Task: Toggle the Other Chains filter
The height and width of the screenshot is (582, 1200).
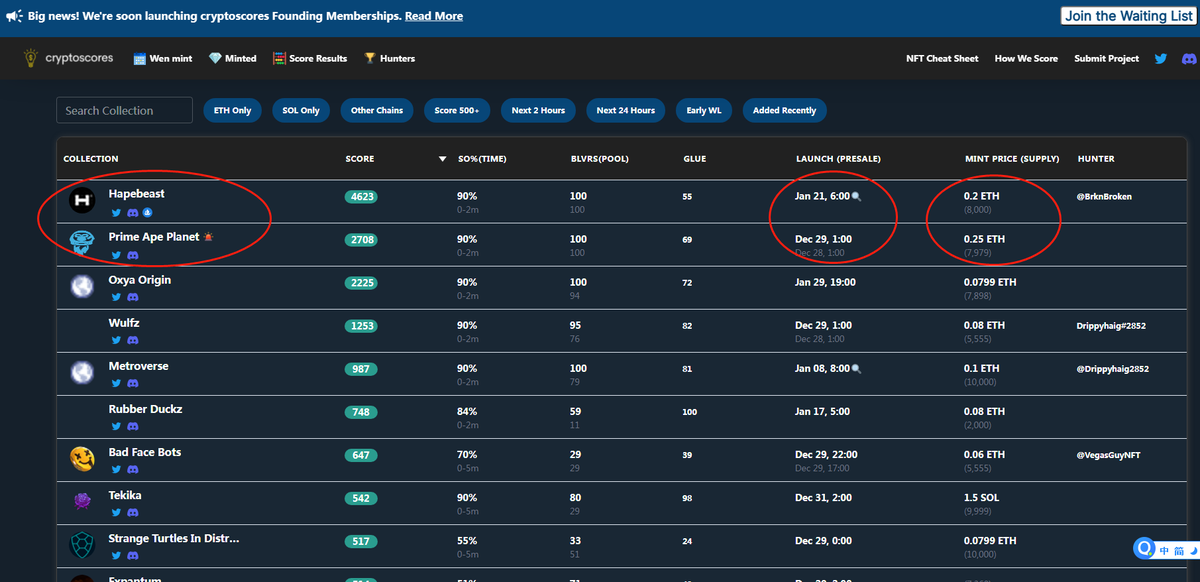Action: (x=377, y=110)
